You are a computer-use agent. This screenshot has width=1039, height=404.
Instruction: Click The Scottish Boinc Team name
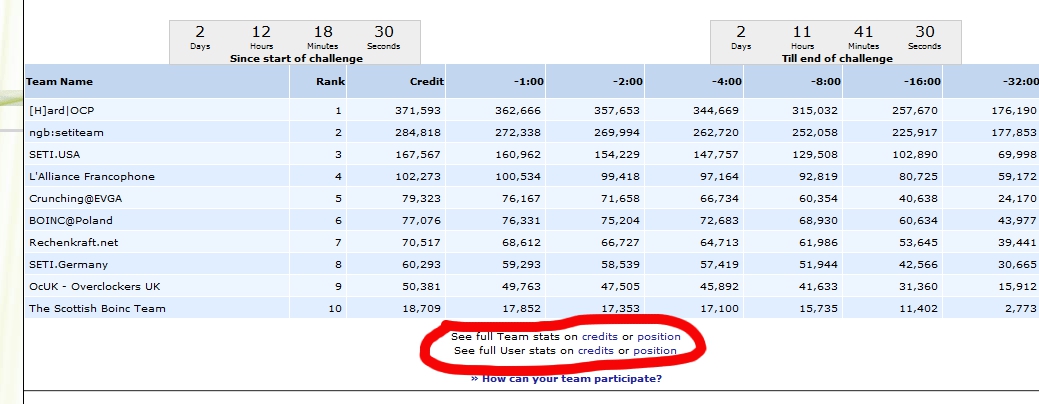pyautogui.click(x=97, y=308)
